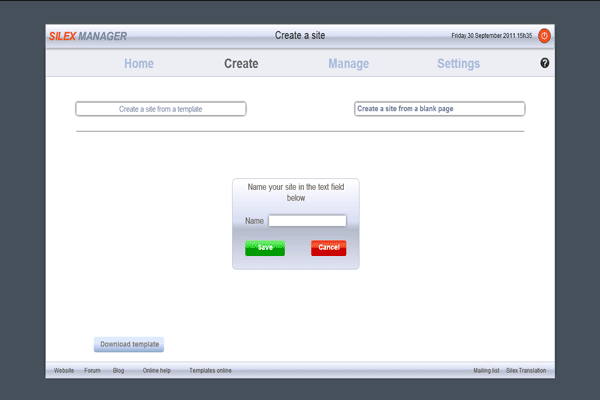Click the 'Create a site' header title
This screenshot has width=600, height=400.
(x=300, y=35)
